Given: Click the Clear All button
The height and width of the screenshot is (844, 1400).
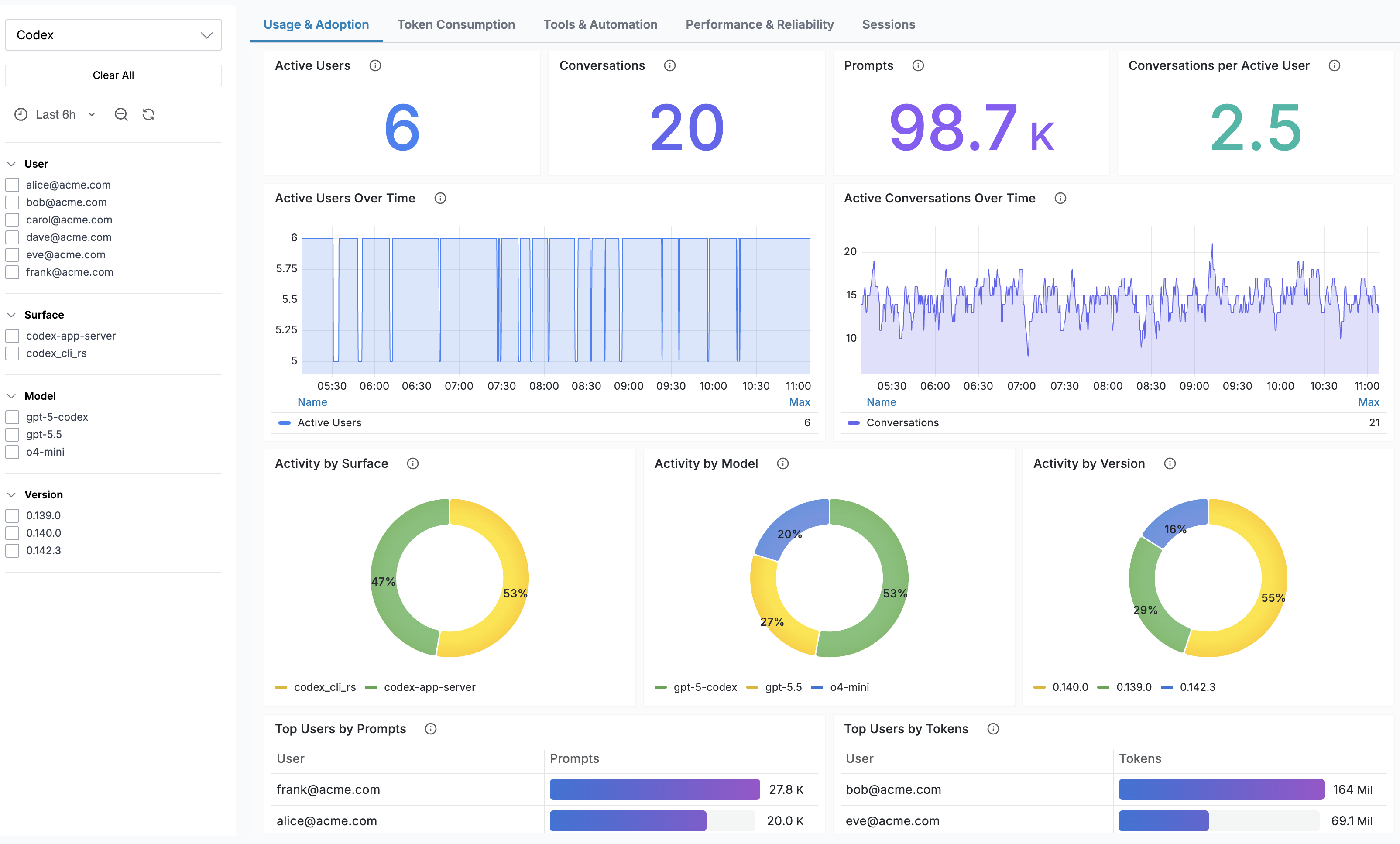Looking at the screenshot, I should point(113,75).
